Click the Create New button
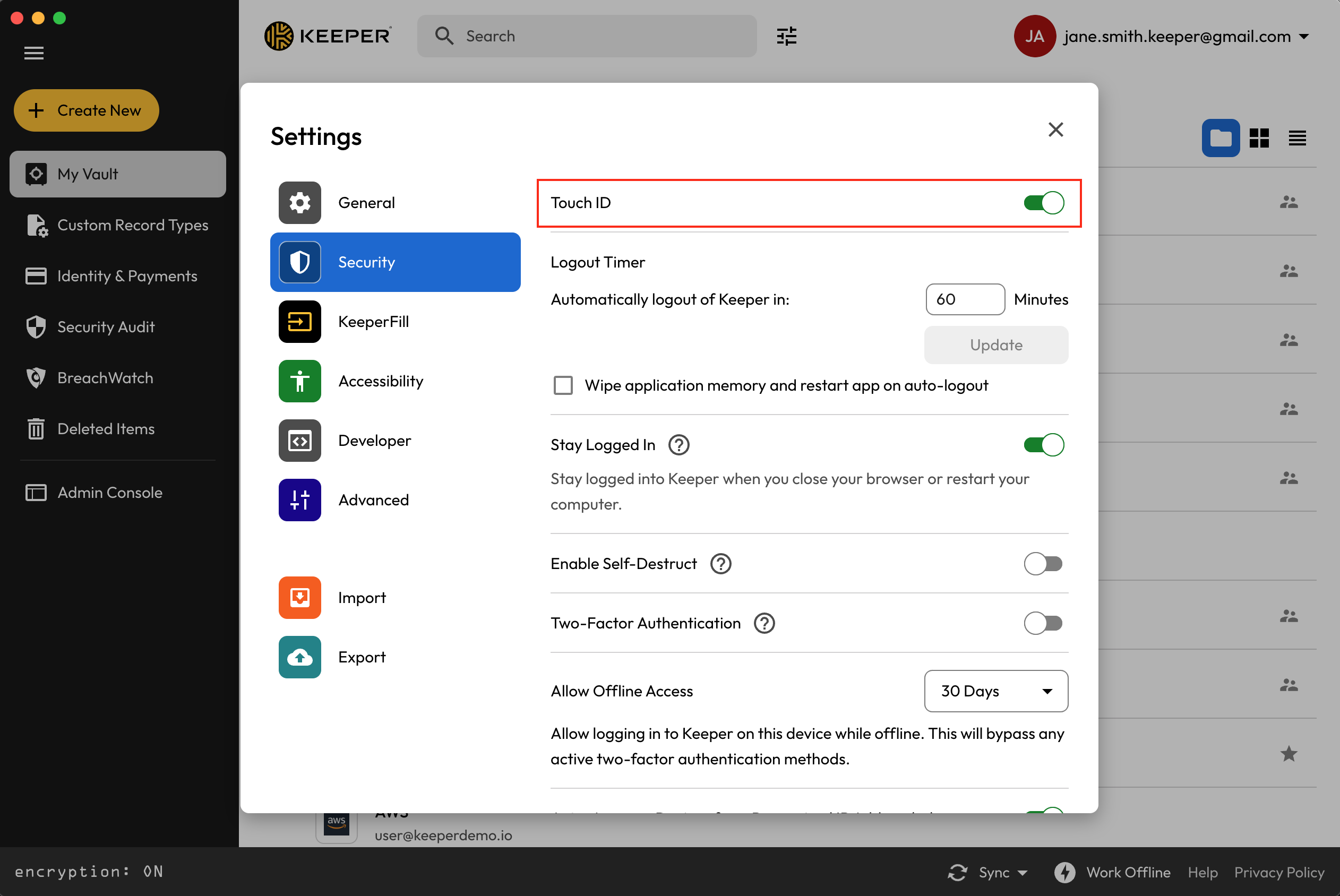 tap(87, 110)
